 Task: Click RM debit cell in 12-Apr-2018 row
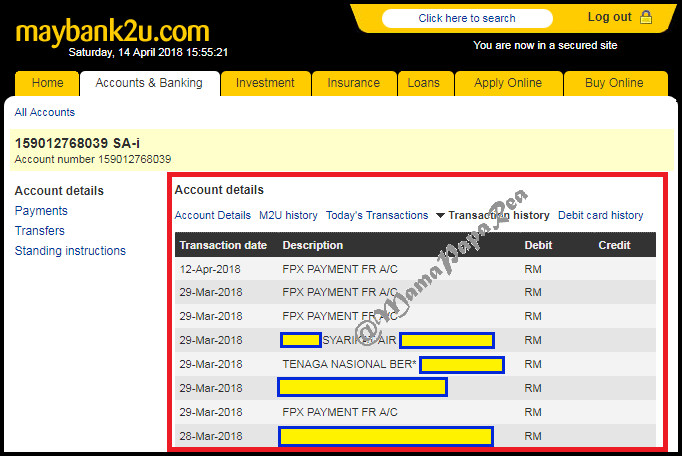(x=533, y=269)
